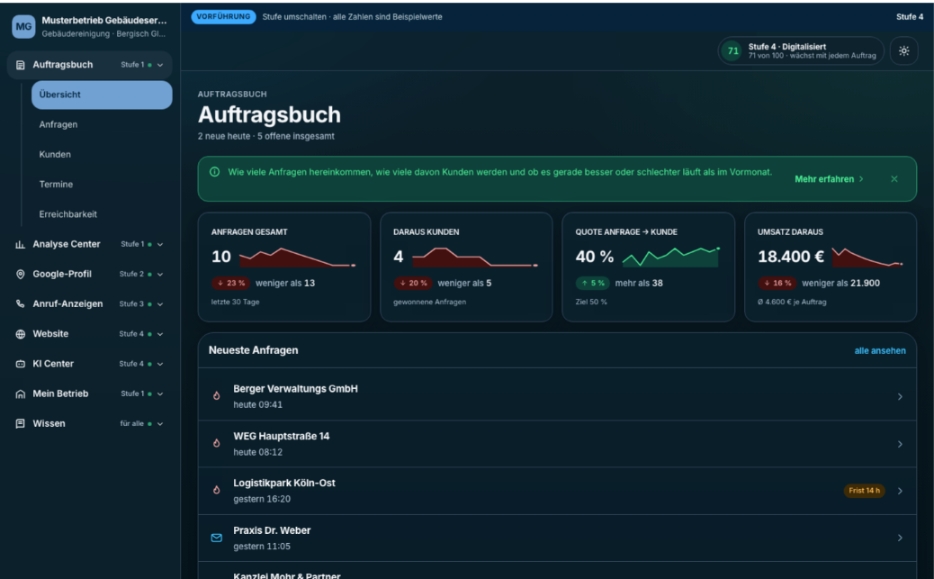This screenshot has width=934, height=579.
Task: Collapse the Auftragsbuch section chevron
Action: [160, 65]
